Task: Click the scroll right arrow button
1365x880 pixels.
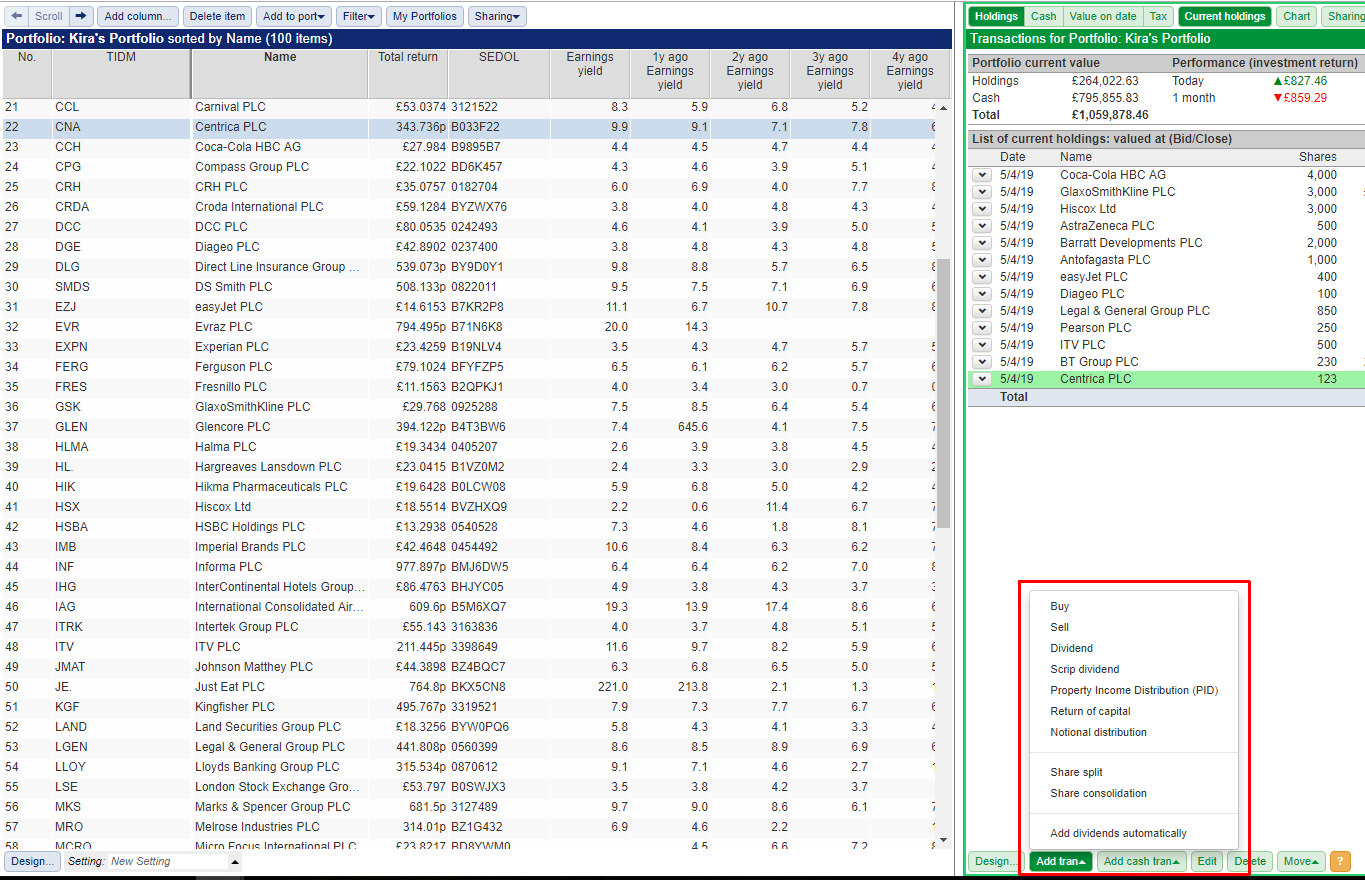Action: coord(82,16)
